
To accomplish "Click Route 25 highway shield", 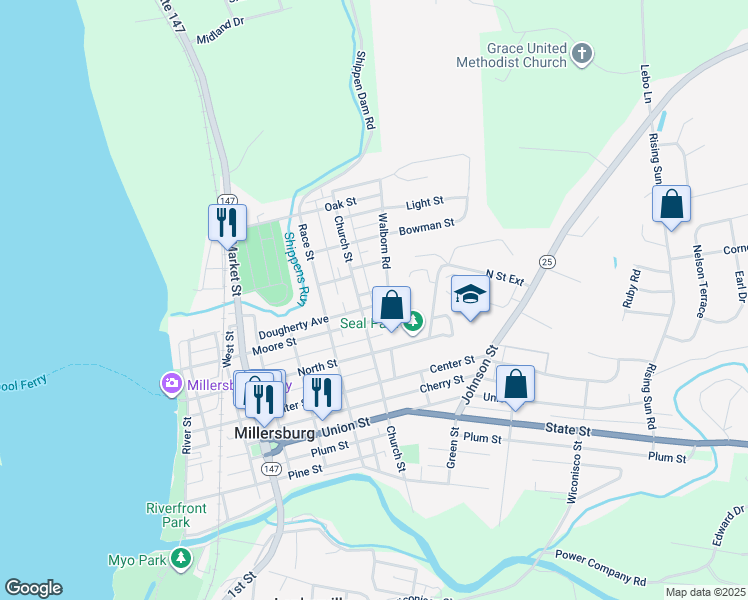I will (x=547, y=261).
